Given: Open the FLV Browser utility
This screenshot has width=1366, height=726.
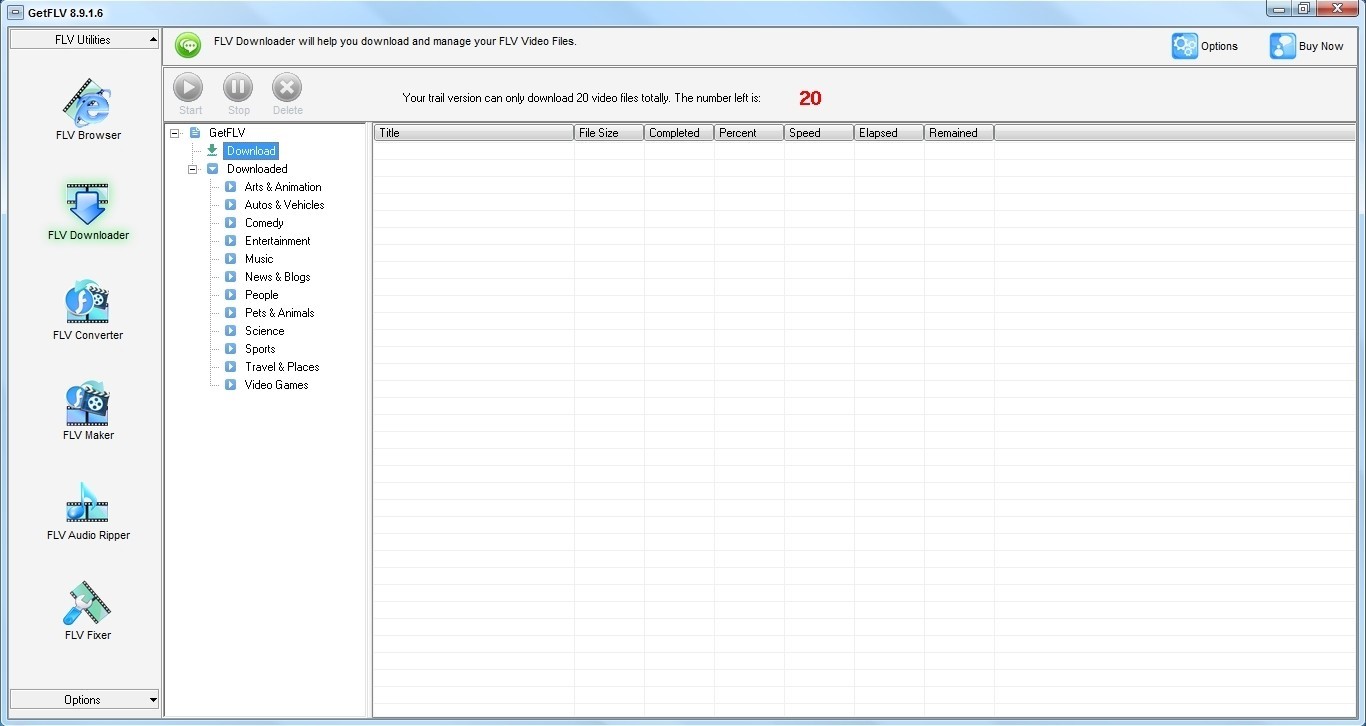Looking at the screenshot, I should coord(88,107).
